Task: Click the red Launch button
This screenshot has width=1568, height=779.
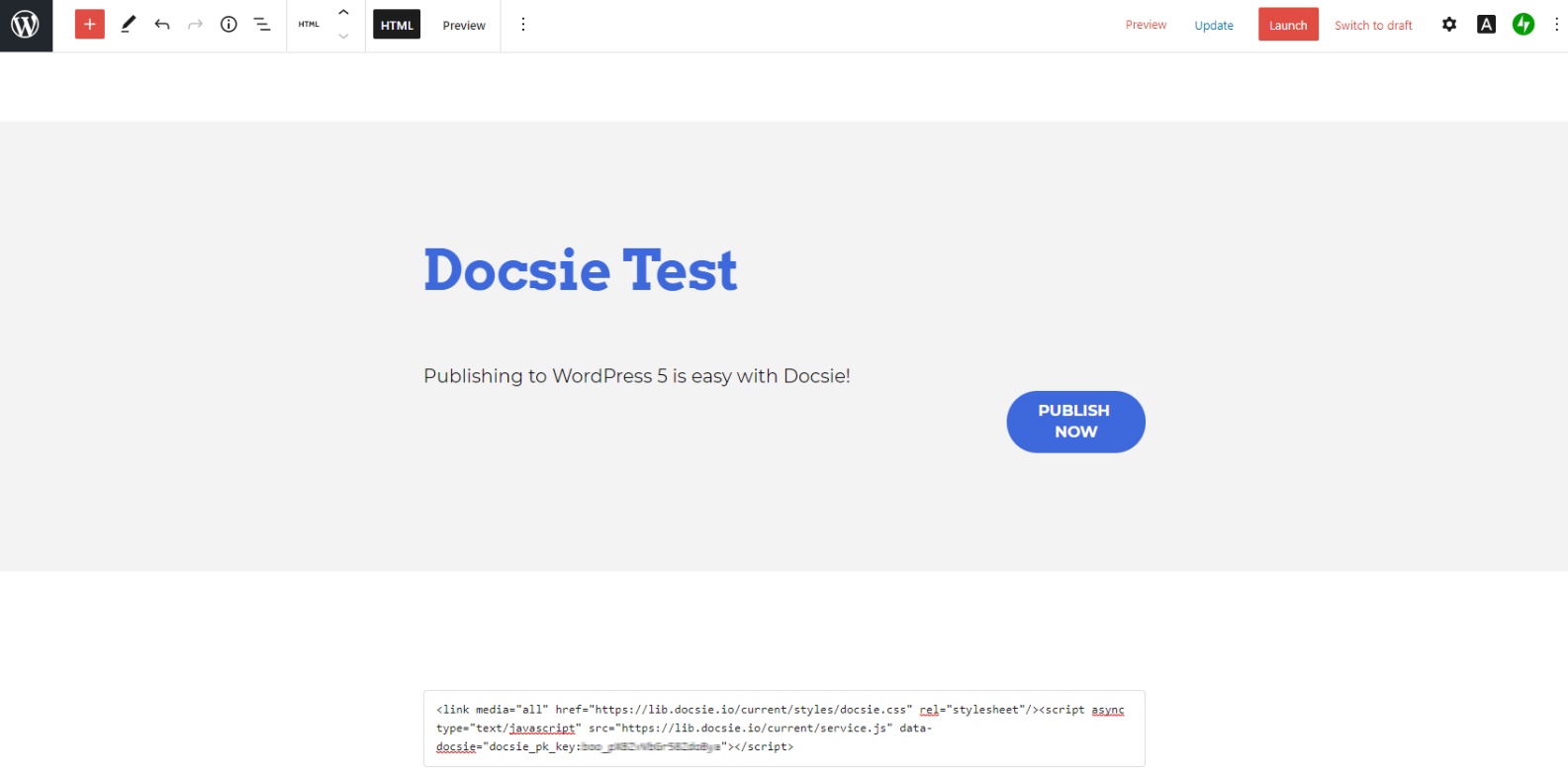Action: [1288, 25]
